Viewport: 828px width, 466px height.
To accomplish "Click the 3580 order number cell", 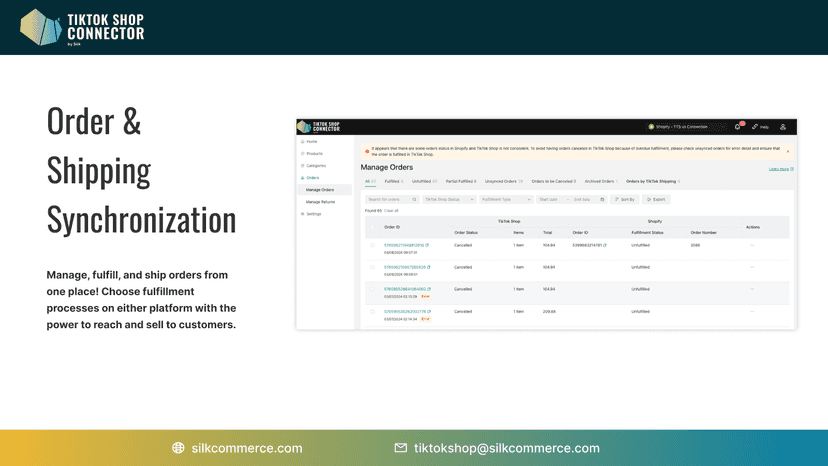I will click(695, 245).
